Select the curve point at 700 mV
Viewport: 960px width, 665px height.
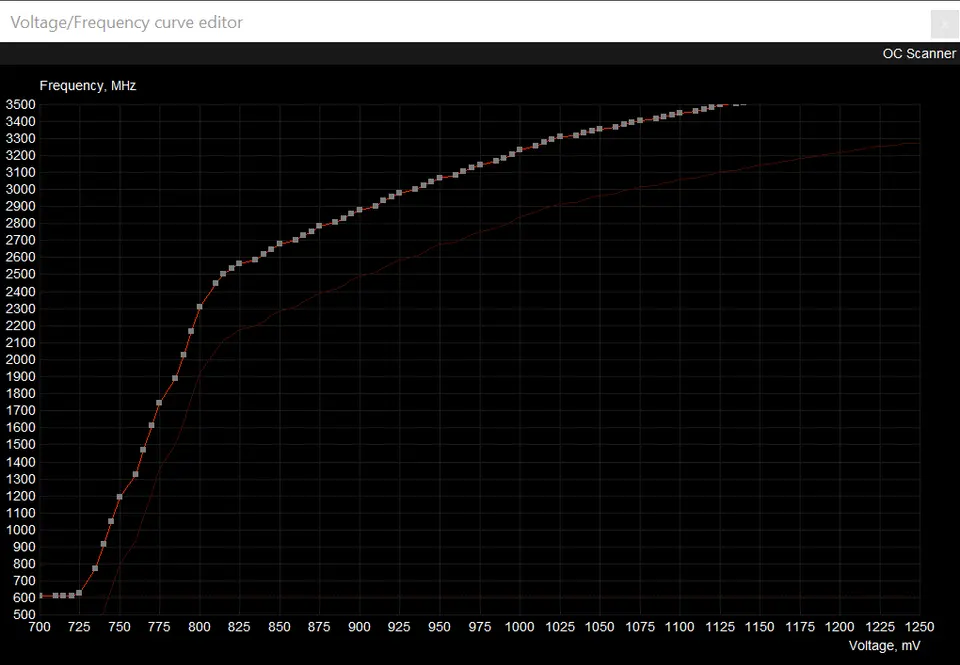(x=40, y=596)
